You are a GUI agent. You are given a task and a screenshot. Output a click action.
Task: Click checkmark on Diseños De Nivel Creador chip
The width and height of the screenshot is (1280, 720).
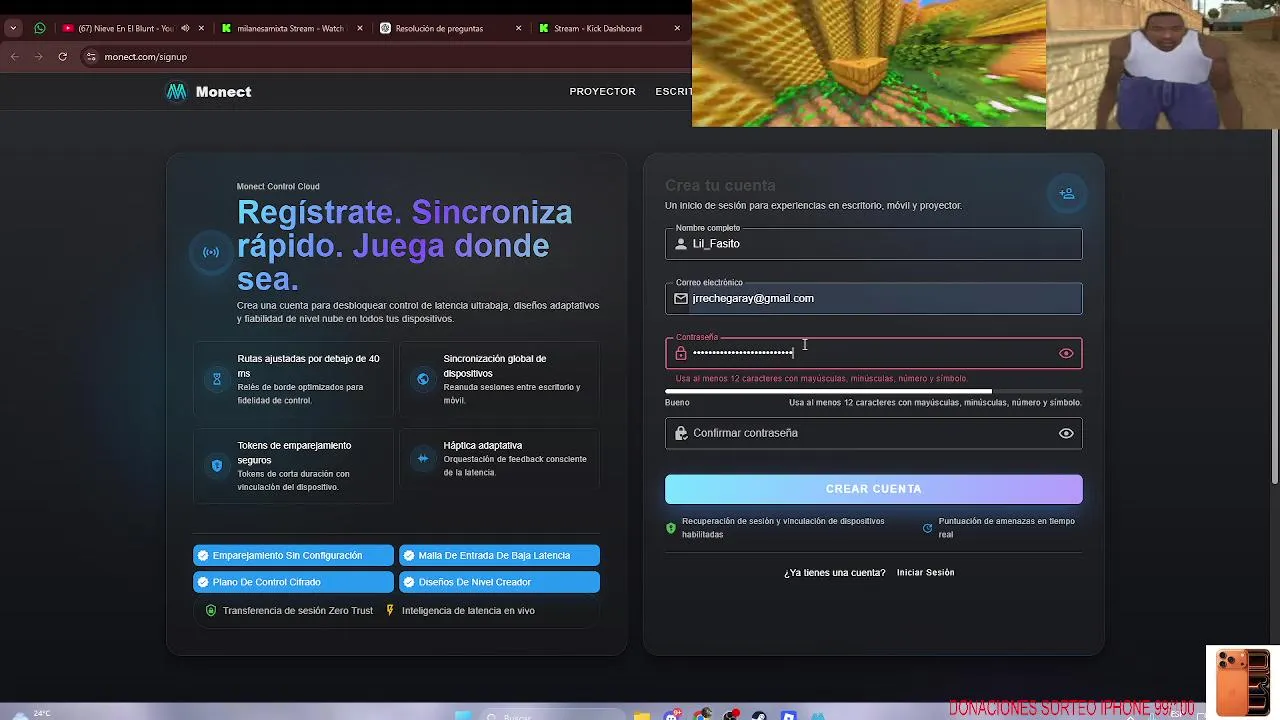click(409, 582)
